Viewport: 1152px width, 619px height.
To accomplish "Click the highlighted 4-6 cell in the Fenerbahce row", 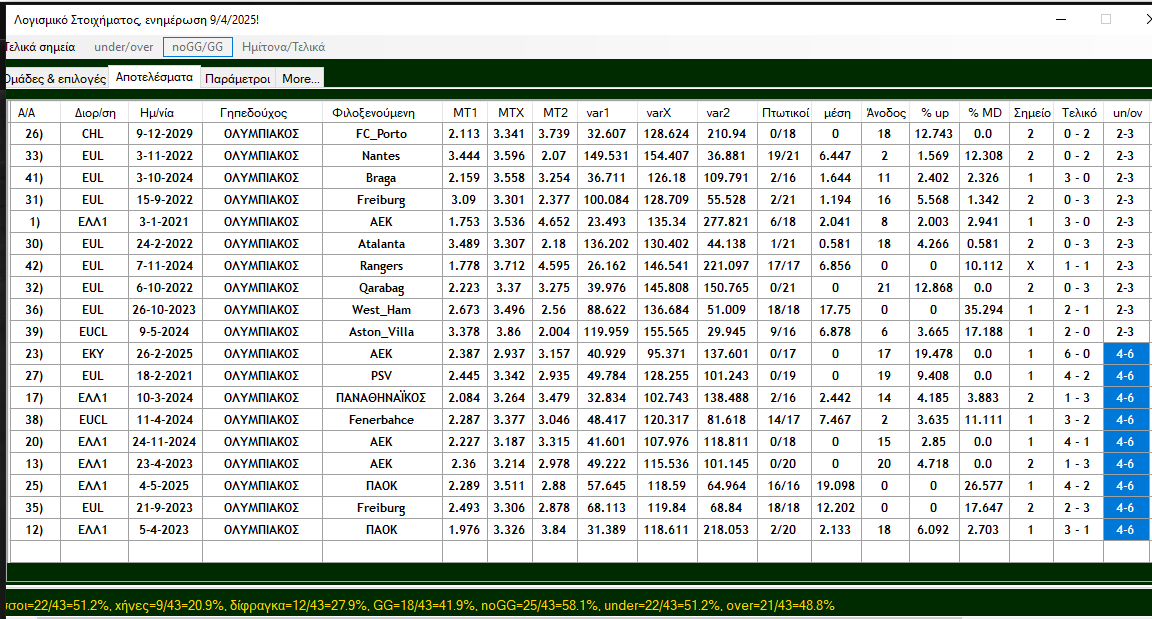I will (x=1125, y=420).
